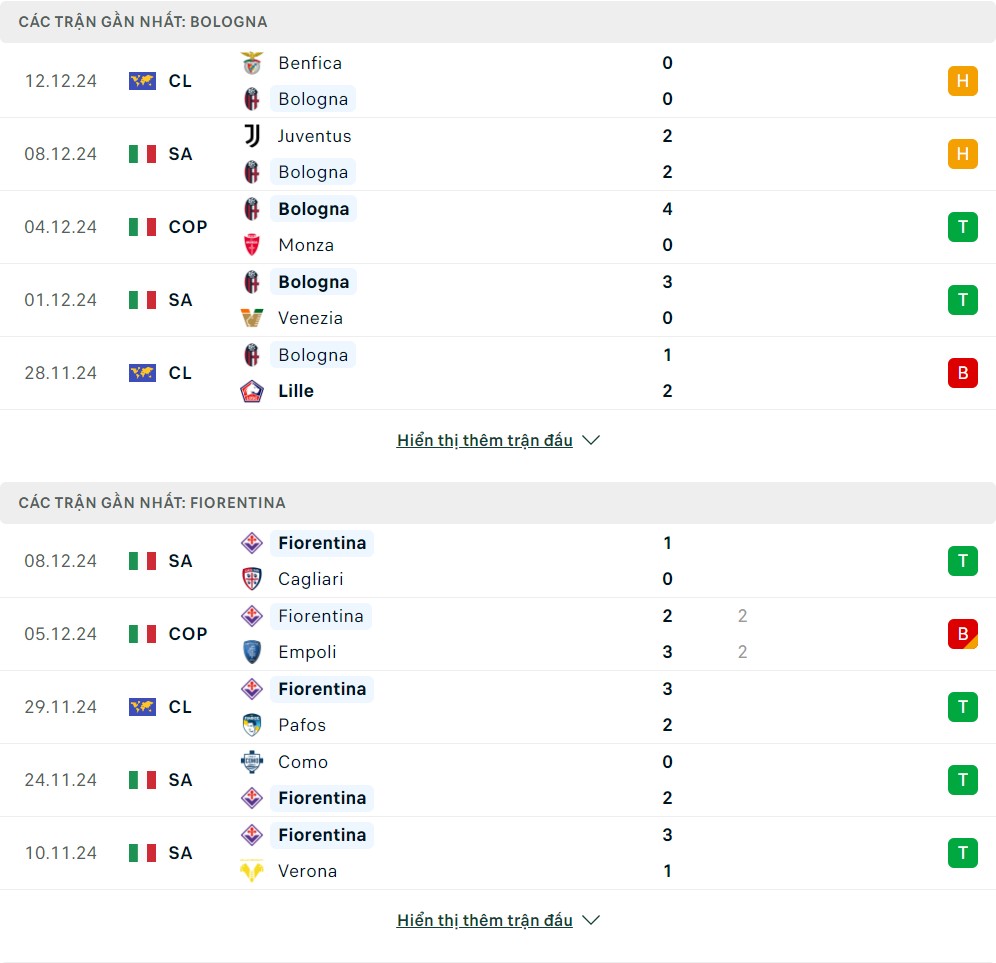Viewport: 996px width, 963px height.
Task: Click the Verona team crest
Action: [x=252, y=871]
